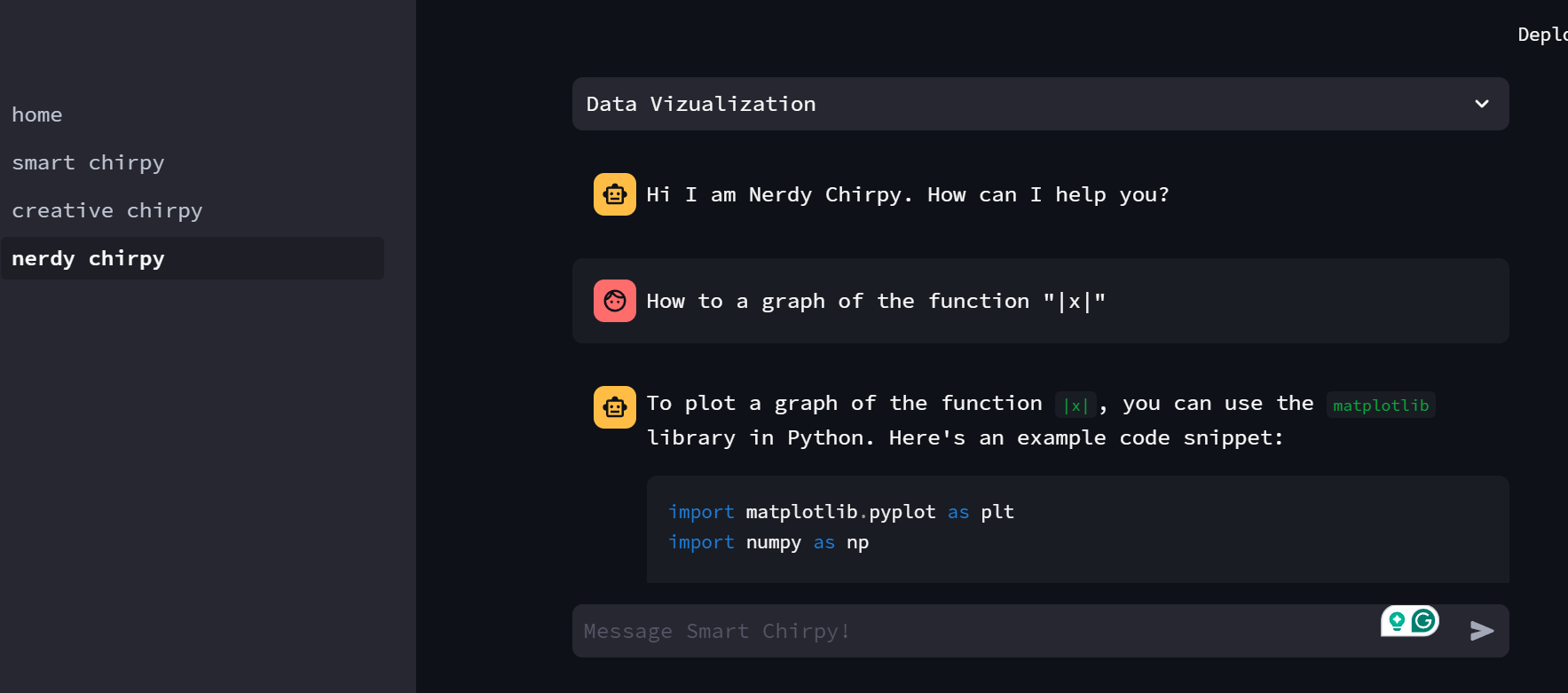Click the Grammarly lightbulb suggestion icon
The image size is (1568, 693).
click(1397, 621)
